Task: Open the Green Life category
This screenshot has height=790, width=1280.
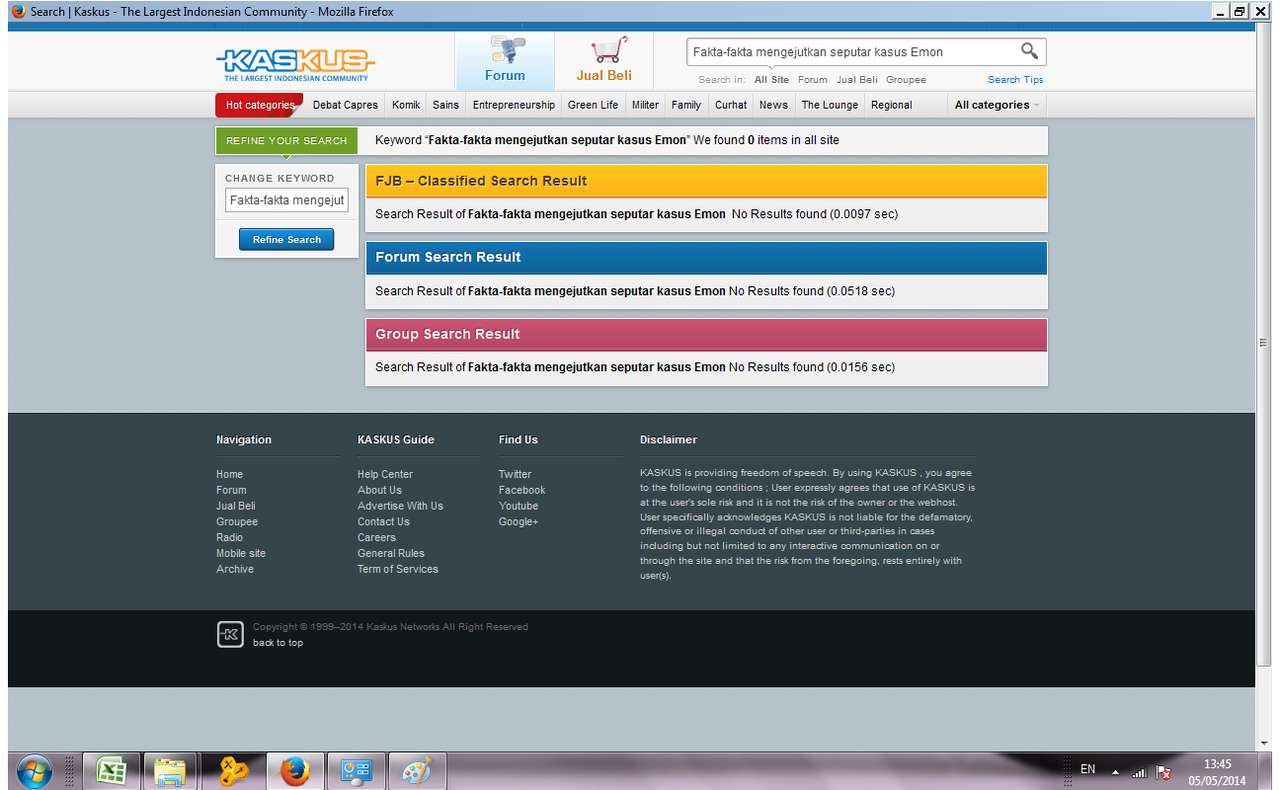Action: 593,105
